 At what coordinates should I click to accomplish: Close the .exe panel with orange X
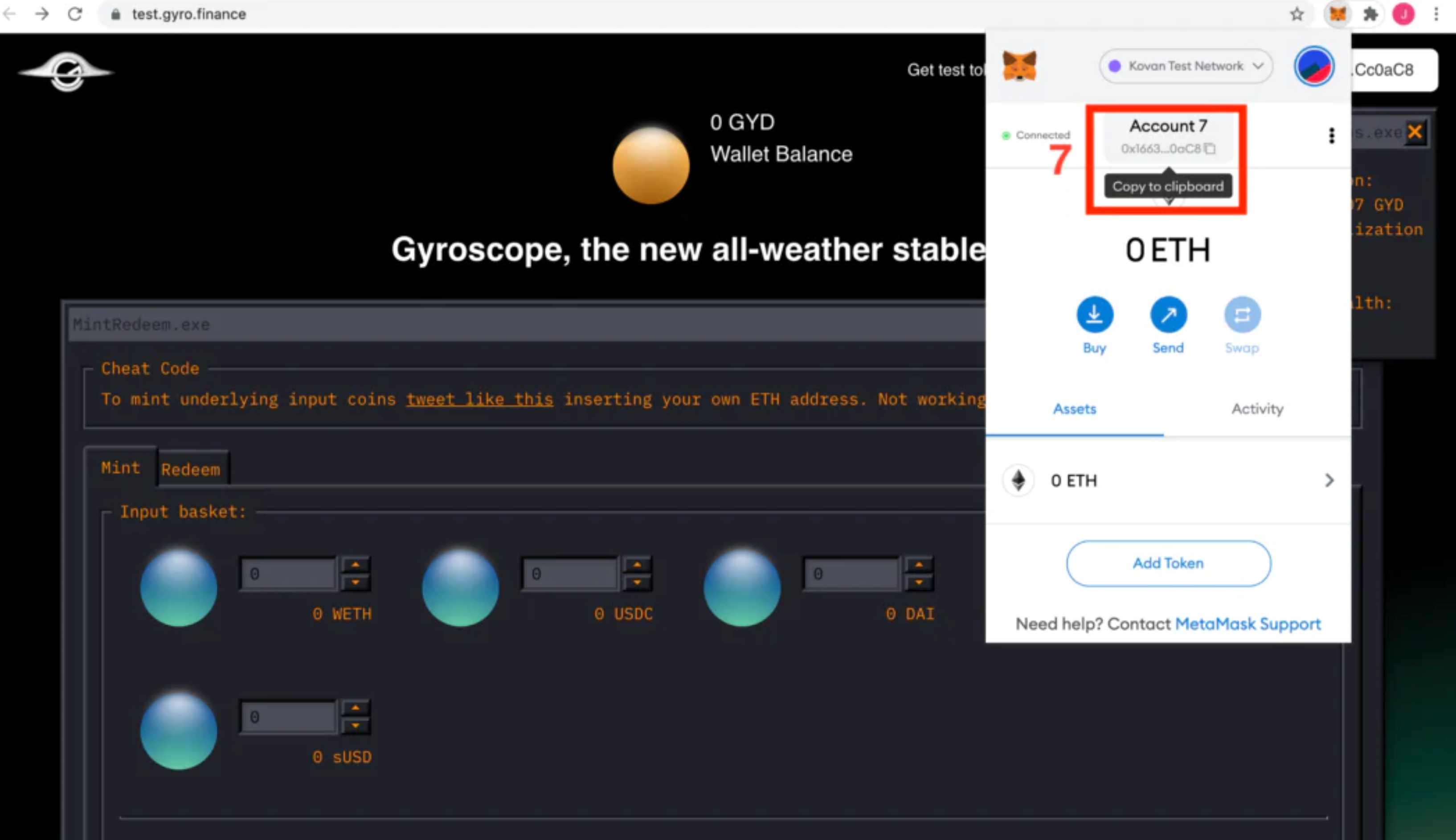point(1415,132)
